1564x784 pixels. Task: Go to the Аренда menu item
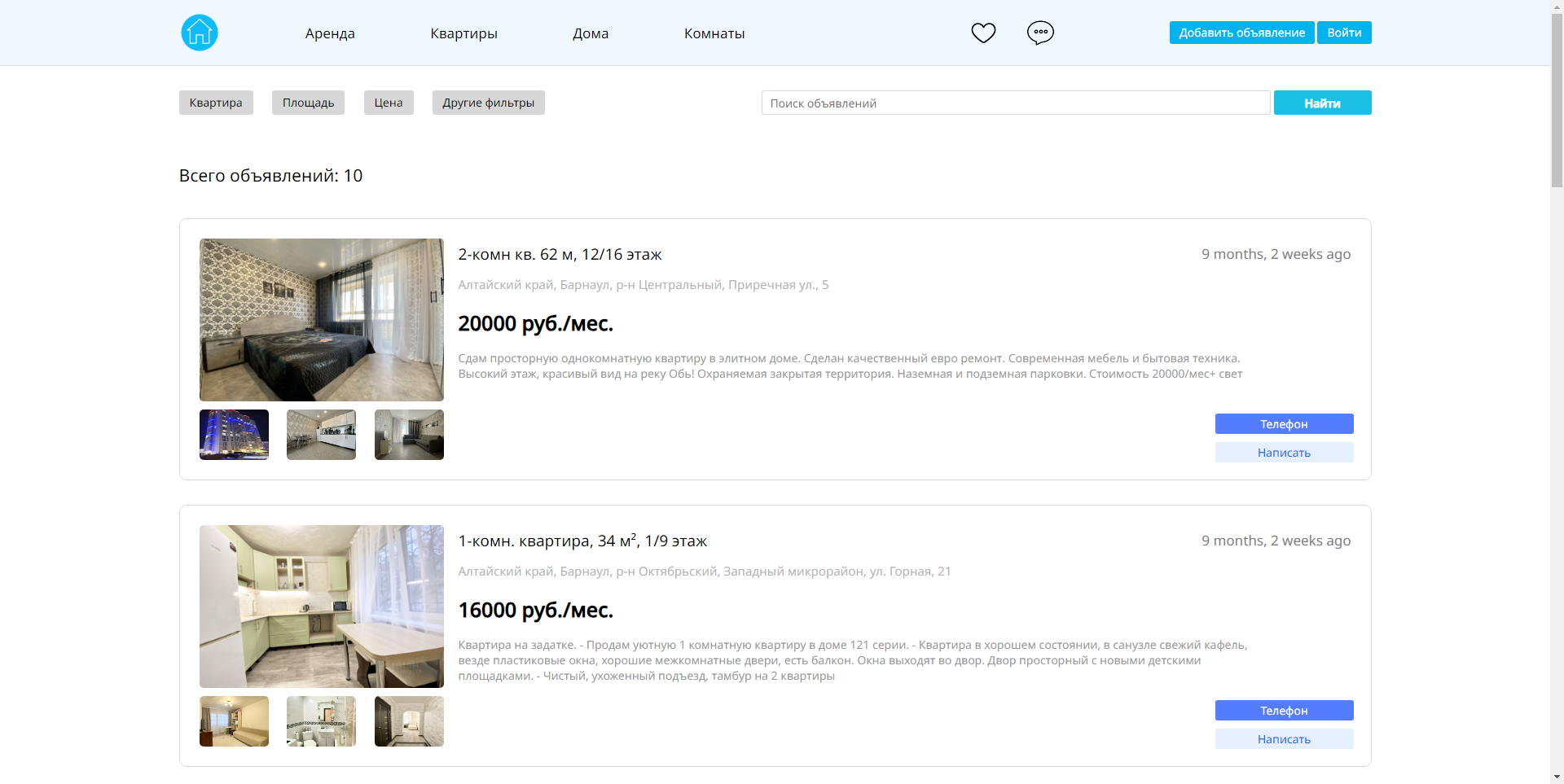(x=330, y=33)
